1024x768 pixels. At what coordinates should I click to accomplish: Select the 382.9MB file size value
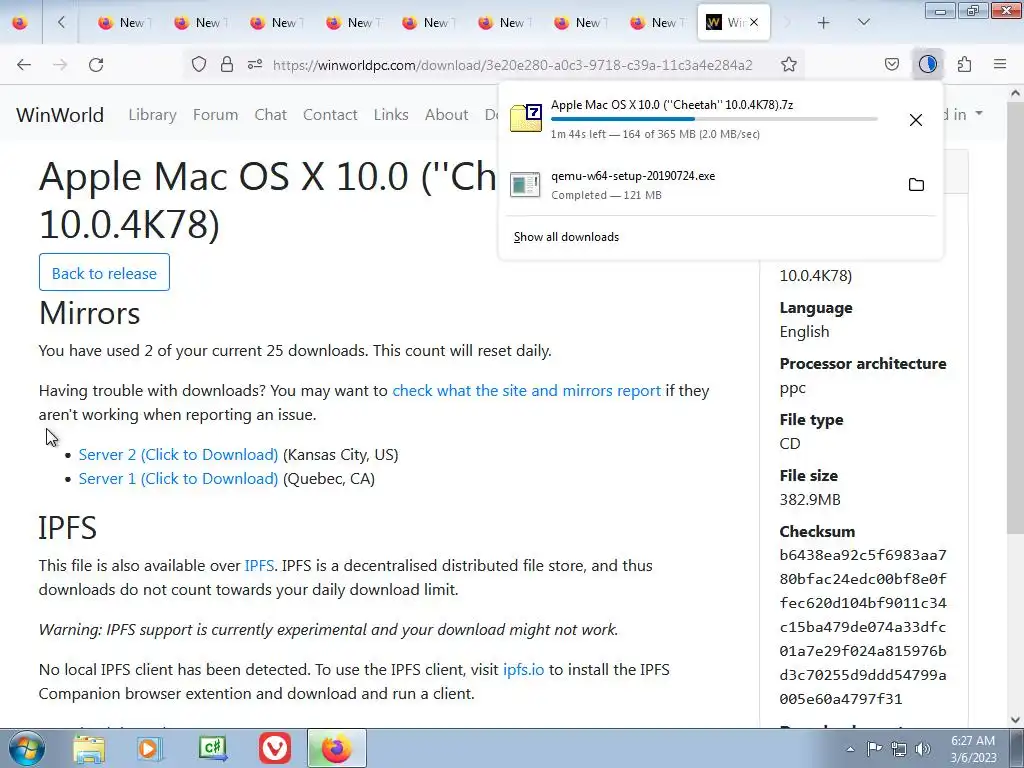(x=810, y=500)
